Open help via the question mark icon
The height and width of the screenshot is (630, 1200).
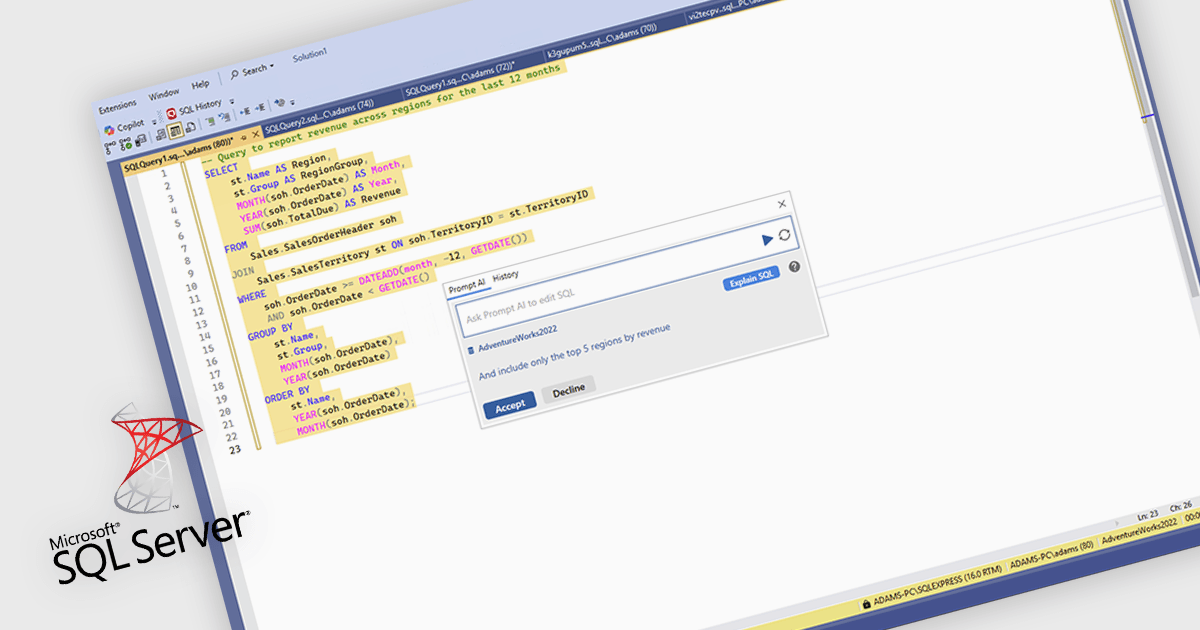coord(794,267)
